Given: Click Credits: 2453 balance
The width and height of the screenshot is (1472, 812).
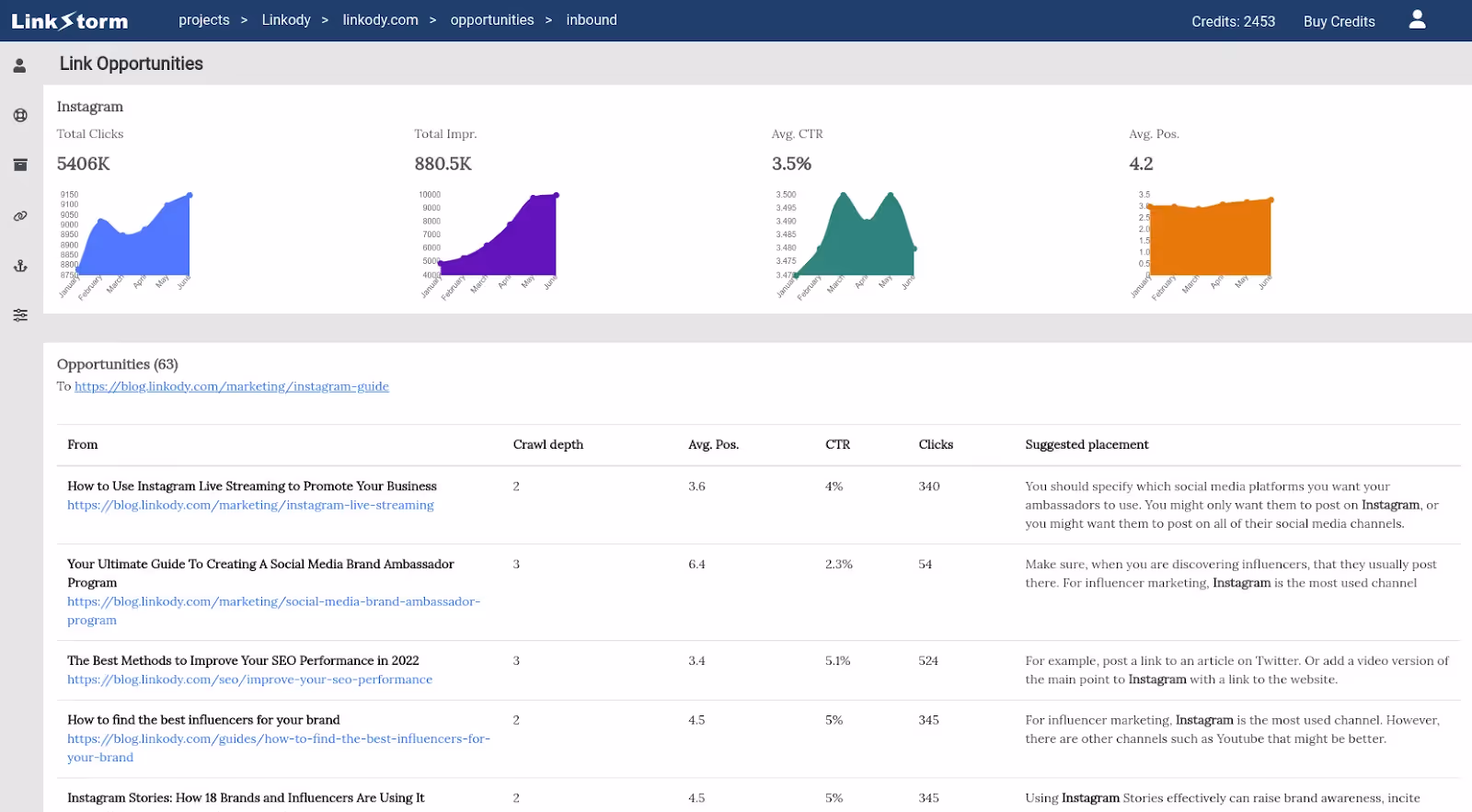Looking at the screenshot, I should point(1233,21).
